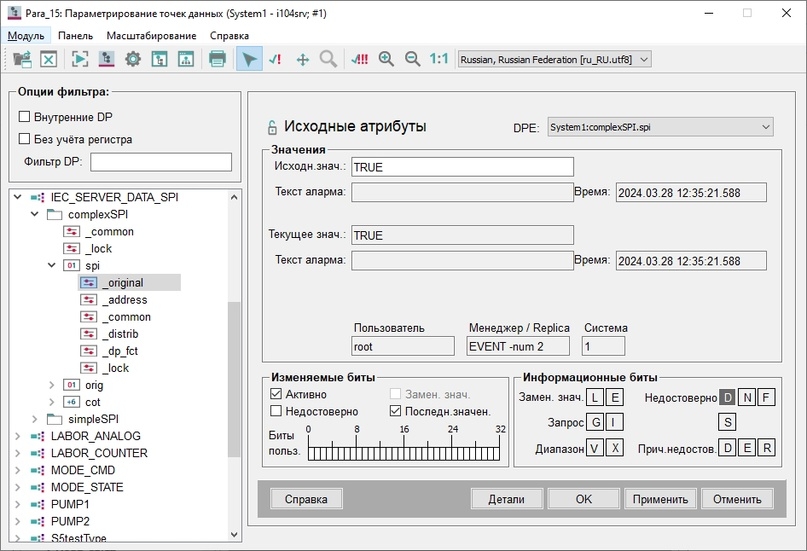Viewport: 807px width, 551px height.
Task: Click the X close-panel toolbar icon
Action: click(48, 59)
